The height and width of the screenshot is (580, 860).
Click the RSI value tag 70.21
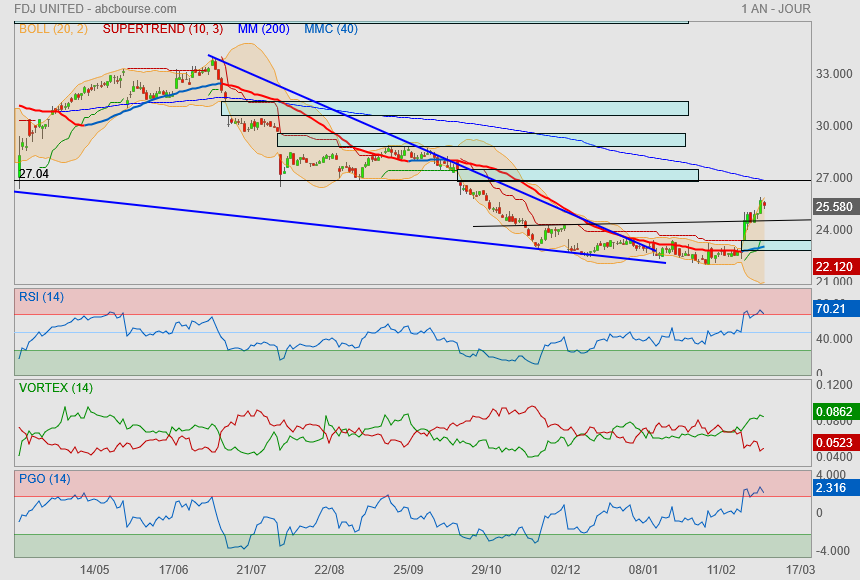pyautogui.click(x=835, y=308)
